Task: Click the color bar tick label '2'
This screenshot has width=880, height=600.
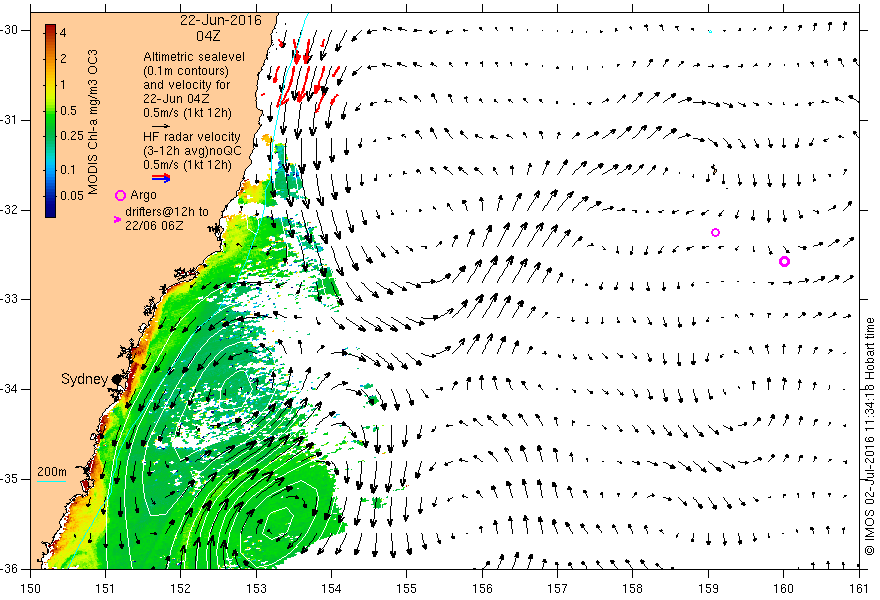Action: point(63,59)
